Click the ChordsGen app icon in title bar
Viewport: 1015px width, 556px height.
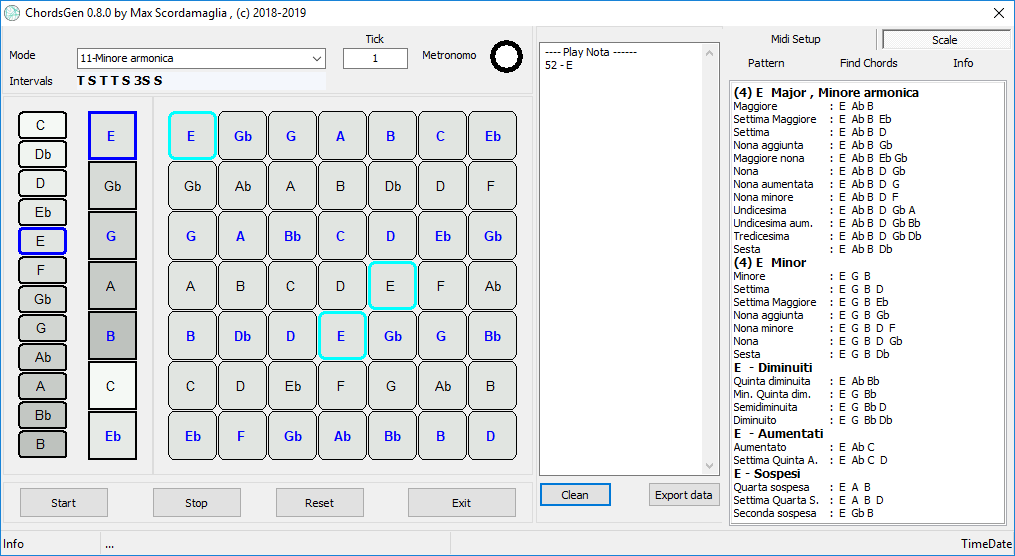pos(12,12)
